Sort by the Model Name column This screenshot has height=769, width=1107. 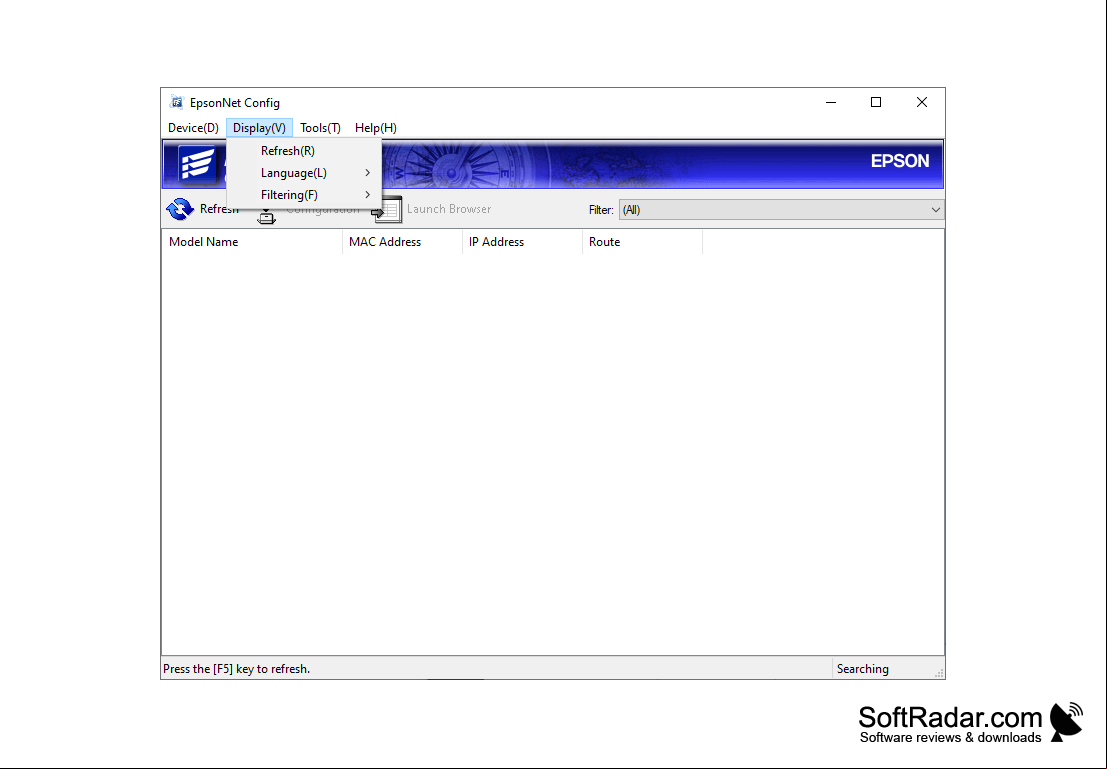(x=252, y=242)
